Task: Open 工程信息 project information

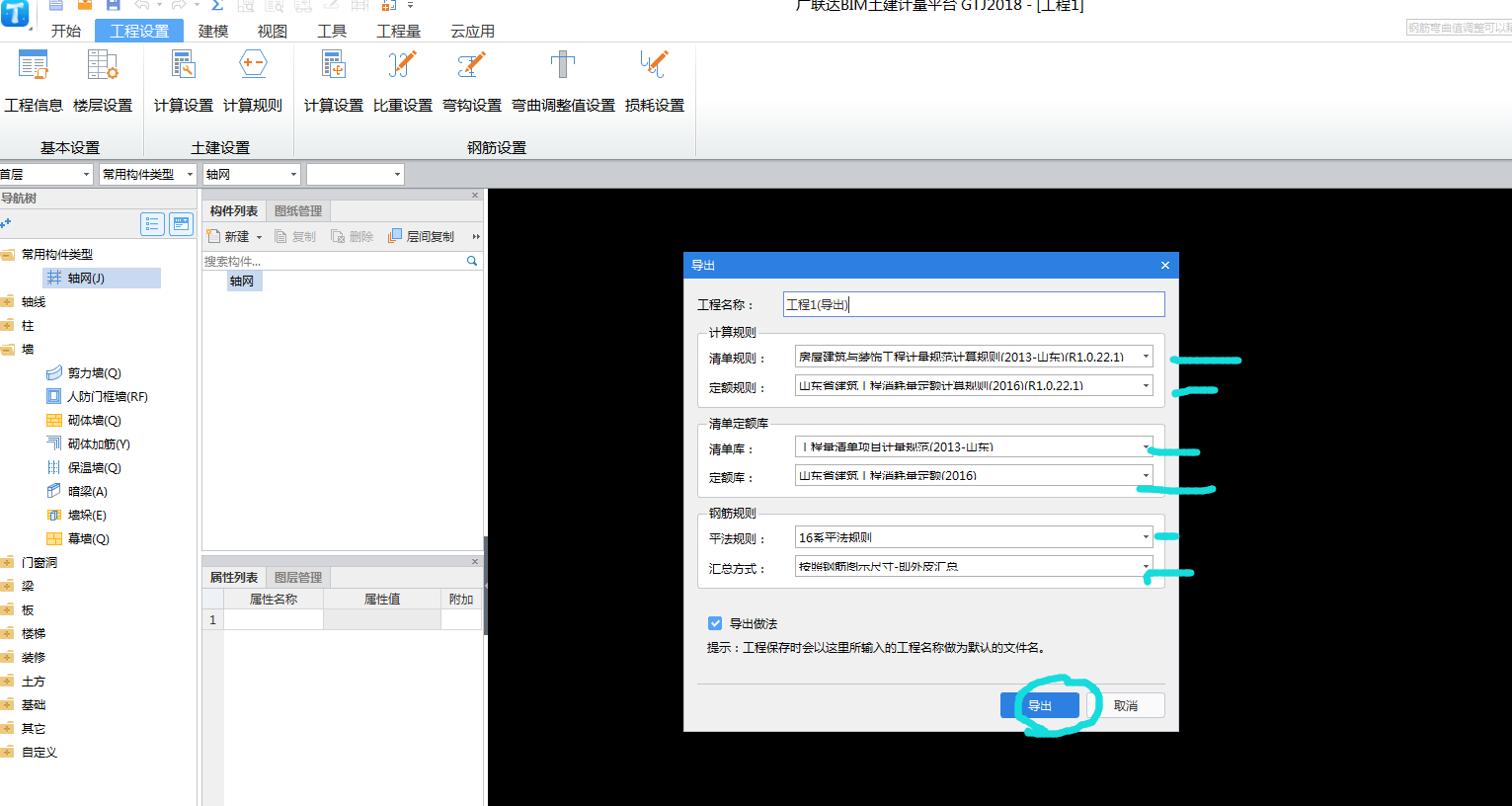Action: 34,81
